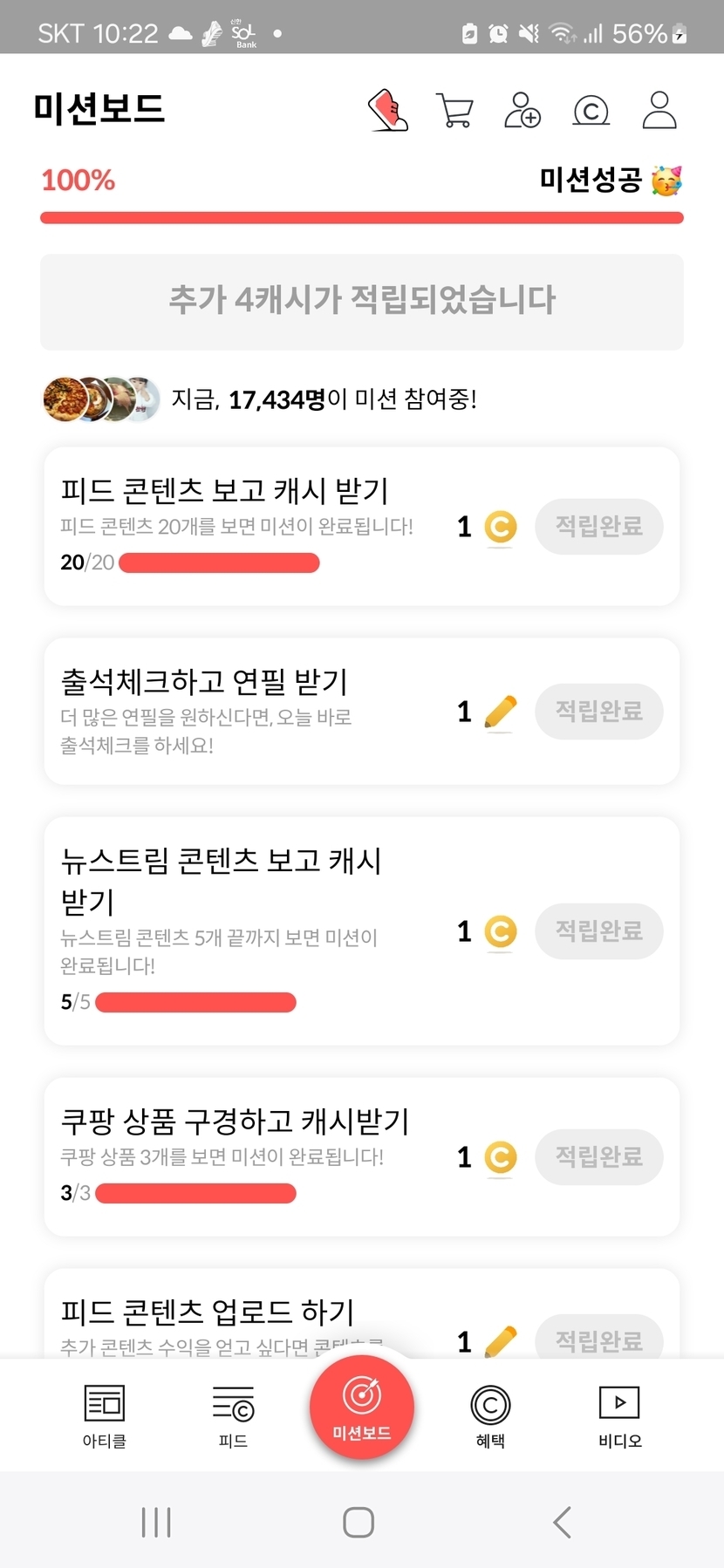Tap the invite friend icon
724x1568 pixels.
pos(523,111)
